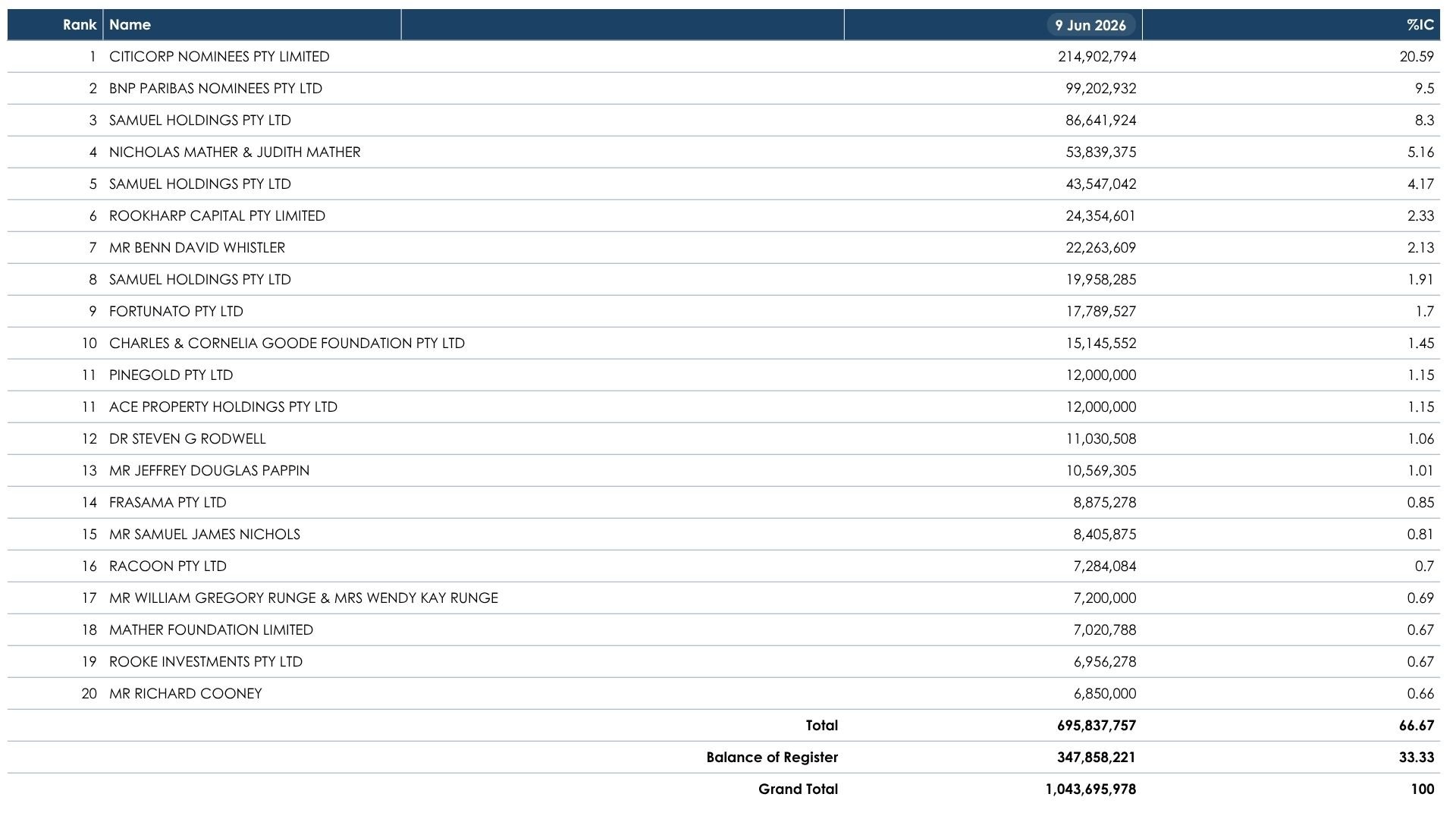This screenshot has height=819, width=1456.
Task: Click holding value 22,263,609
Action: pos(1101,247)
